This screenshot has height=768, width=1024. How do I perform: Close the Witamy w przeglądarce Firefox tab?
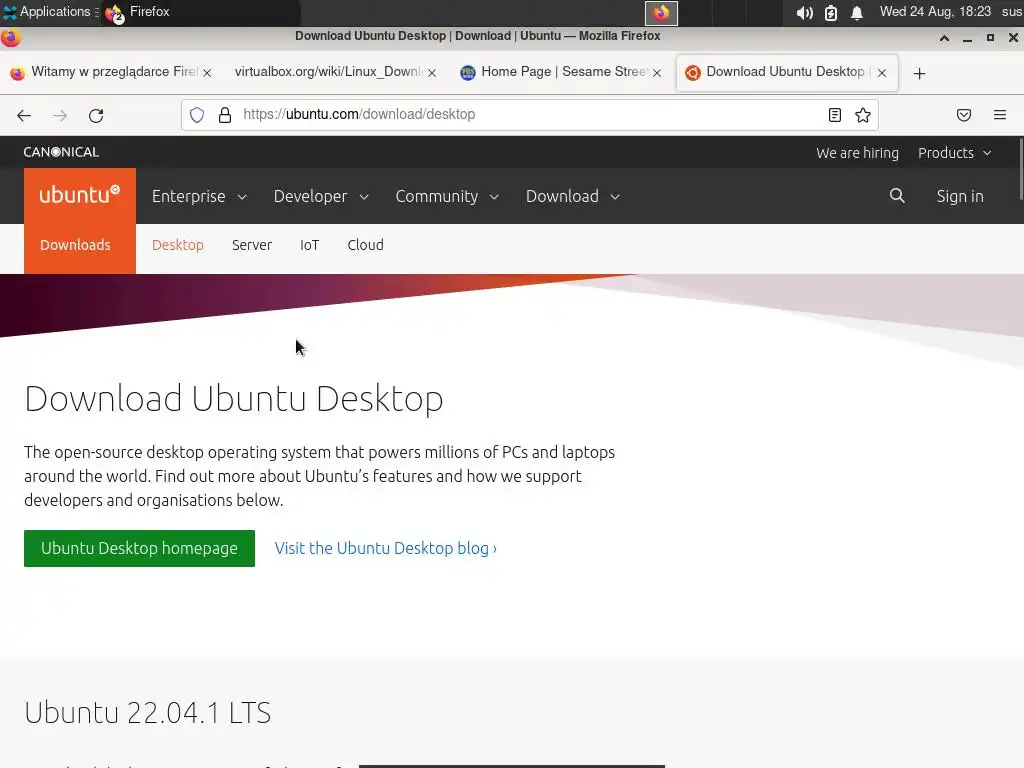(207, 73)
